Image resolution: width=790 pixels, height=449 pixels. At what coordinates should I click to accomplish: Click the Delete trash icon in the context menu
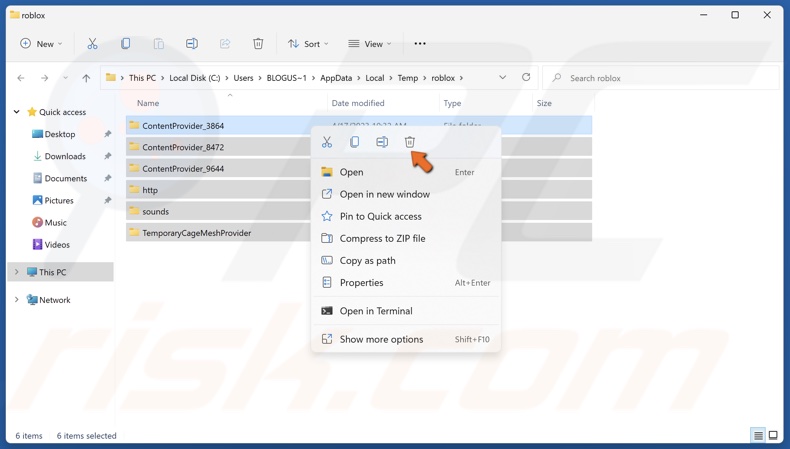[x=410, y=142]
